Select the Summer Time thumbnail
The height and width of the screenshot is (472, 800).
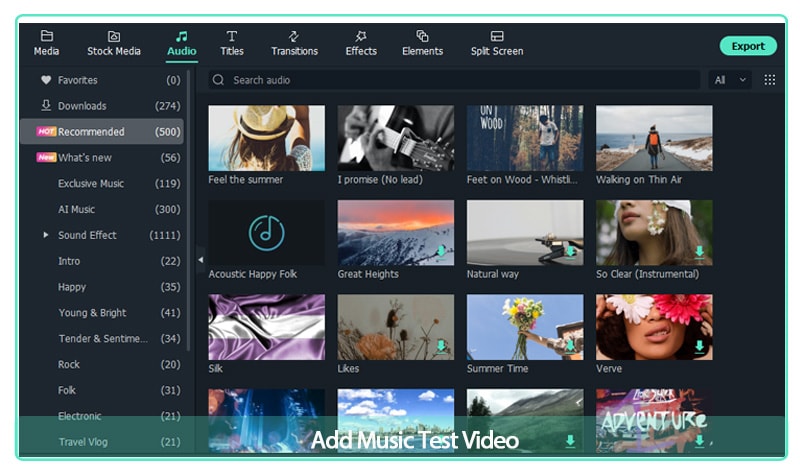coord(525,327)
